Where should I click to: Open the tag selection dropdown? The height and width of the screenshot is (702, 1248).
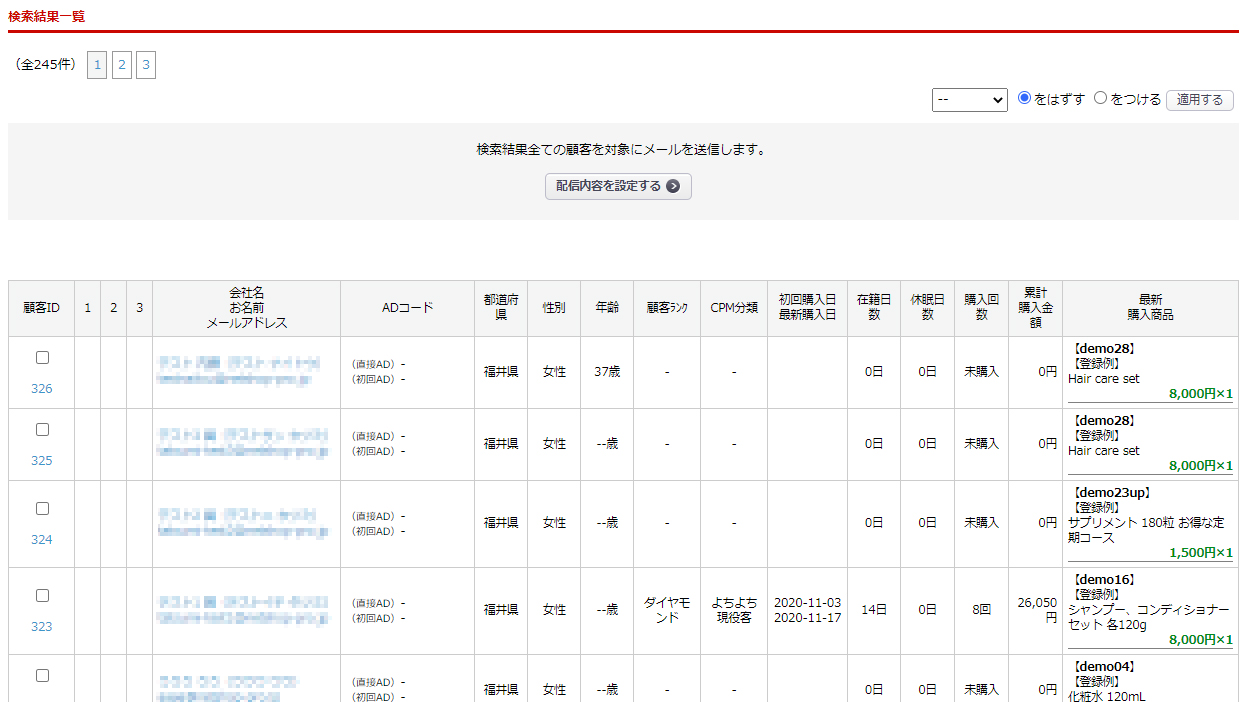[969, 100]
